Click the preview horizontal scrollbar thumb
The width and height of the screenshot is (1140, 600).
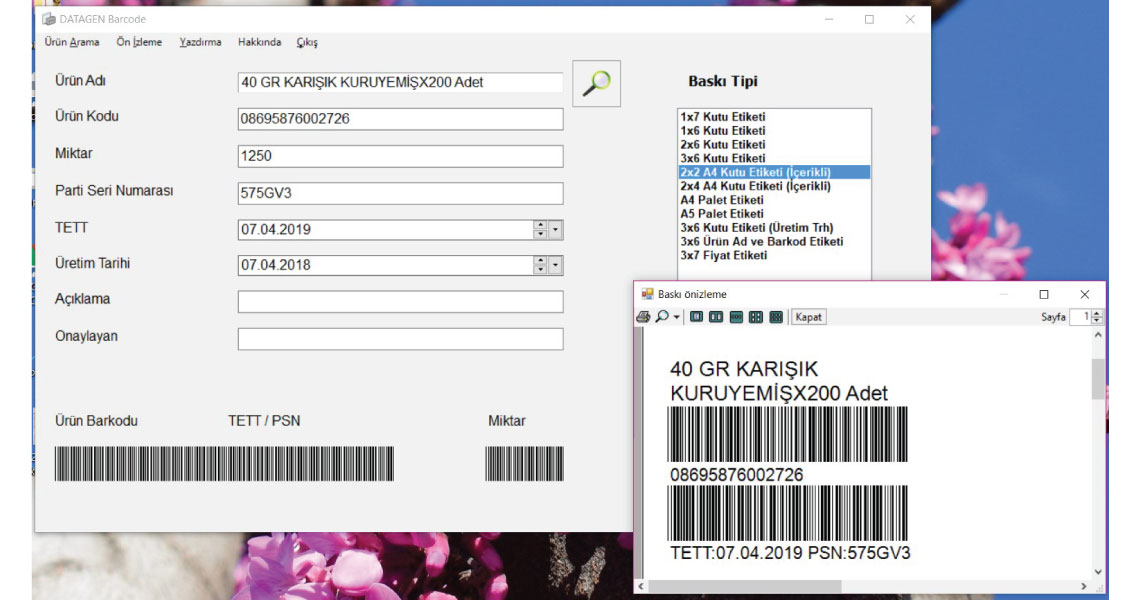click(744, 586)
